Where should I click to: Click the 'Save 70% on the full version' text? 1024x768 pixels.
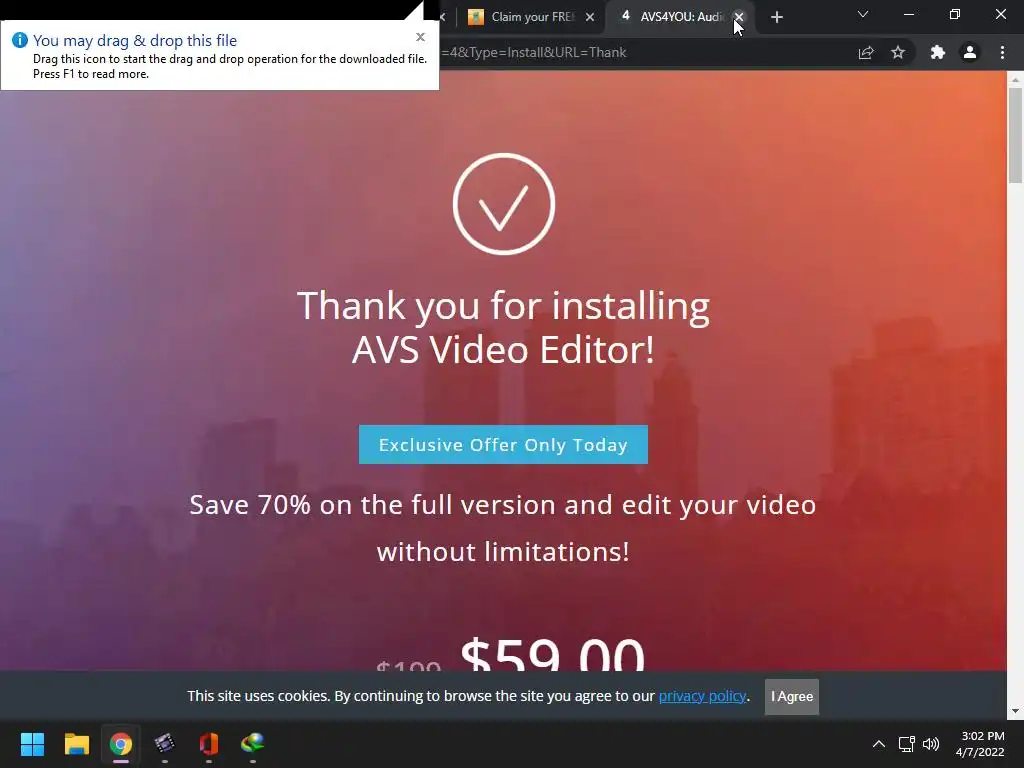pyautogui.click(x=503, y=505)
